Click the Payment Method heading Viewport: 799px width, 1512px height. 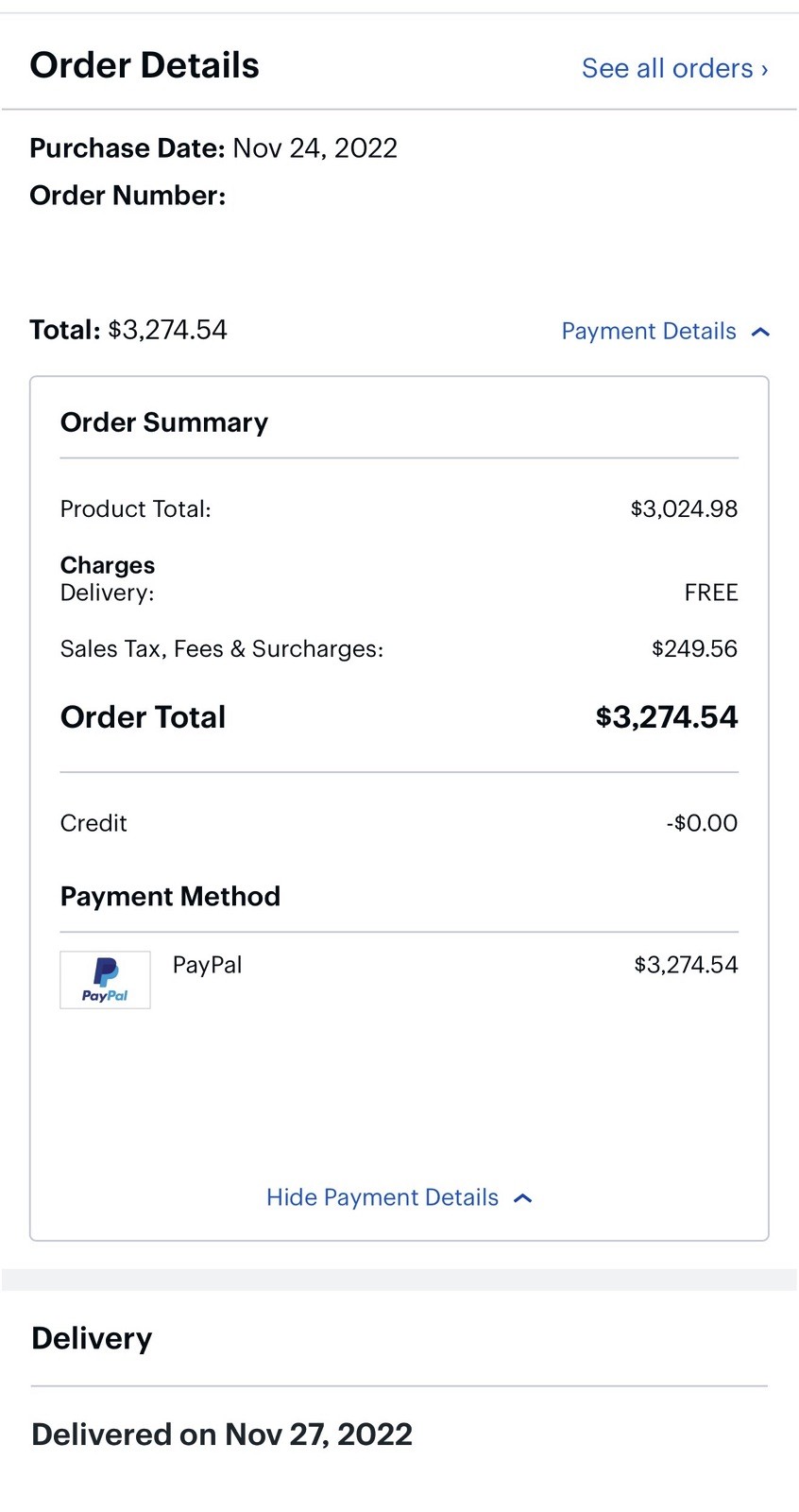coord(170,896)
